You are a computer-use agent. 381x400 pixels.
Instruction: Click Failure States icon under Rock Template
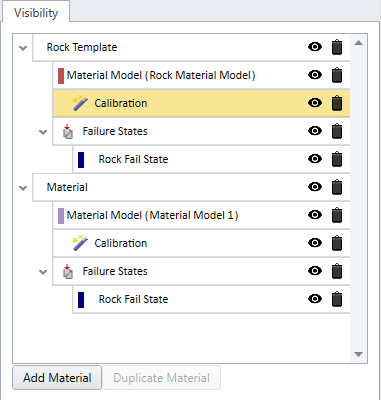click(x=68, y=131)
